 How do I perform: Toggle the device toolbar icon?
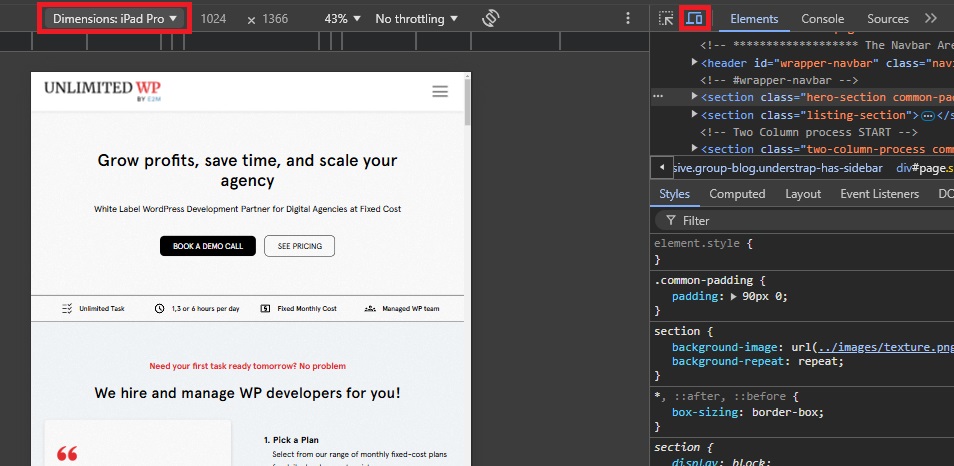click(695, 19)
